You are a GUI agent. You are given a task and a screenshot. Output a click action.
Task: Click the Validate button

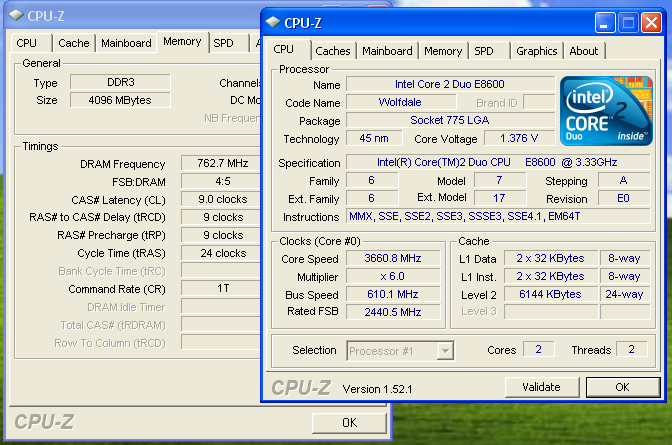point(542,387)
